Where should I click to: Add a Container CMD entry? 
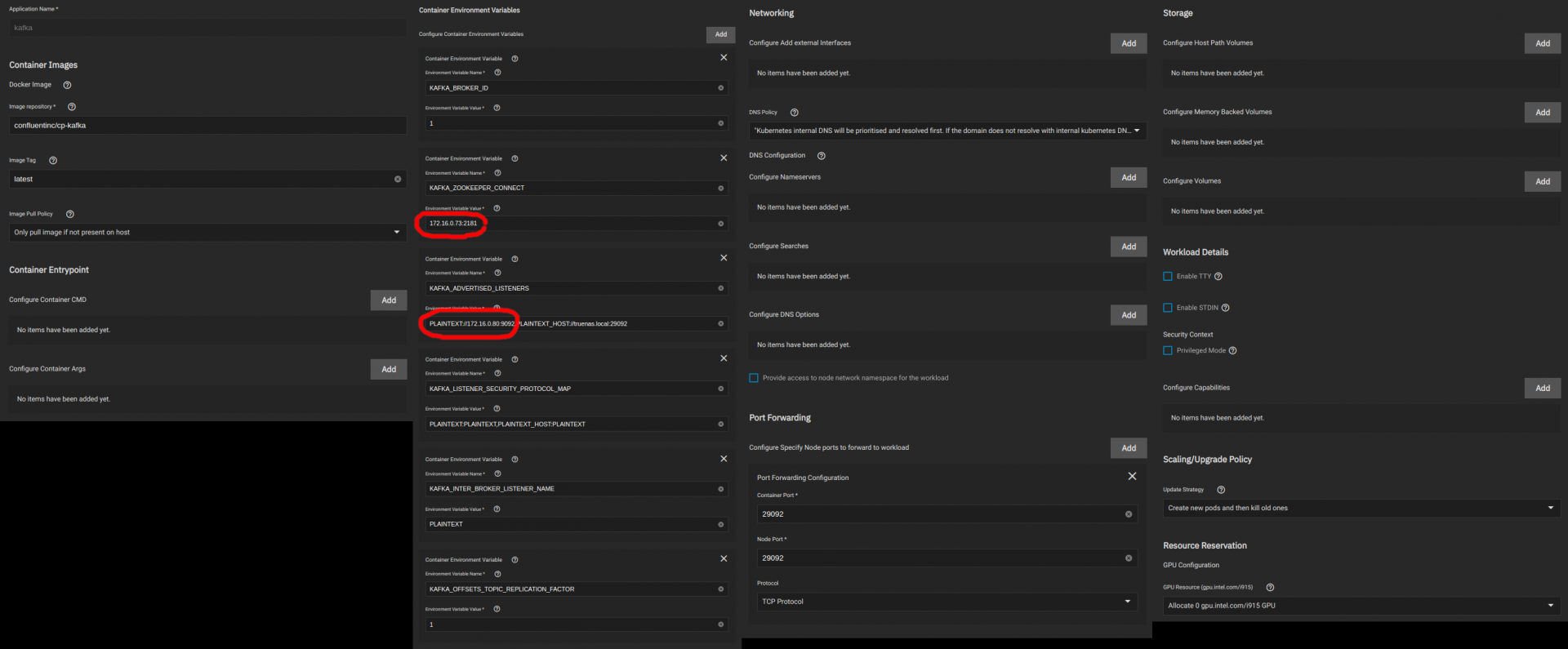[x=389, y=300]
